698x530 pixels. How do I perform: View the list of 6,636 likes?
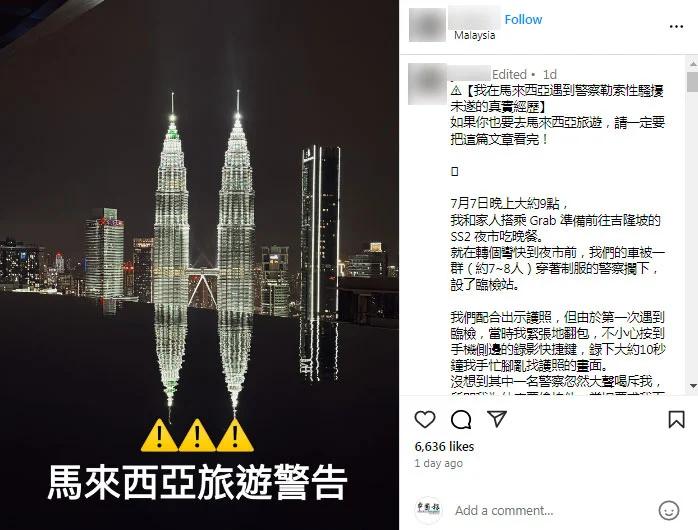click(x=444, y=446)
